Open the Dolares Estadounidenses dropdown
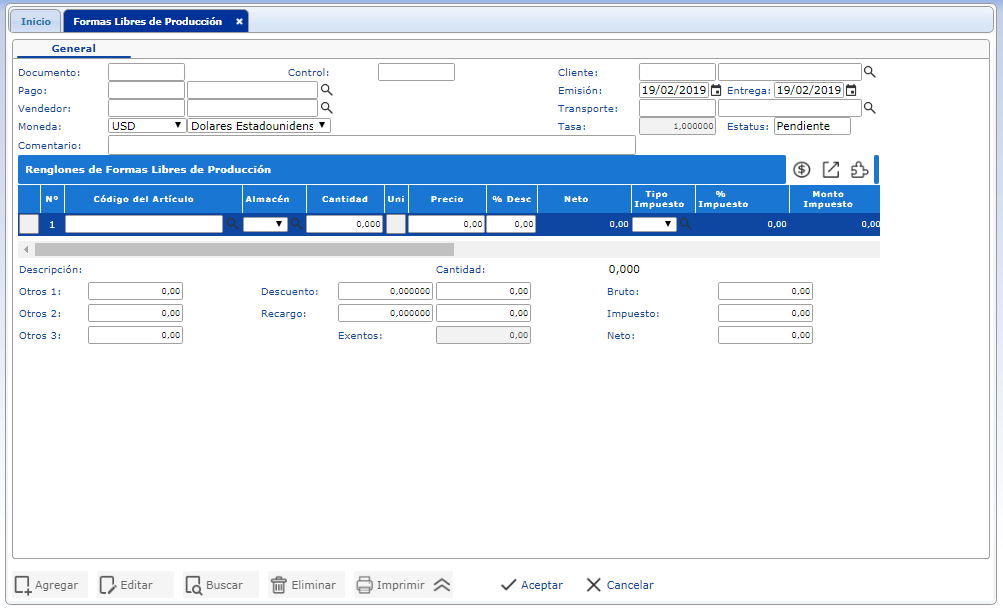Screen dimensions: 1003x611 tap(258, 126)
